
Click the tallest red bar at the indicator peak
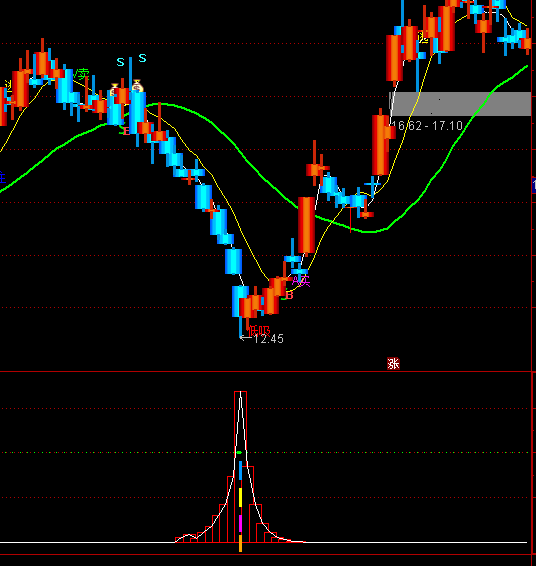(x=240, y=466)
